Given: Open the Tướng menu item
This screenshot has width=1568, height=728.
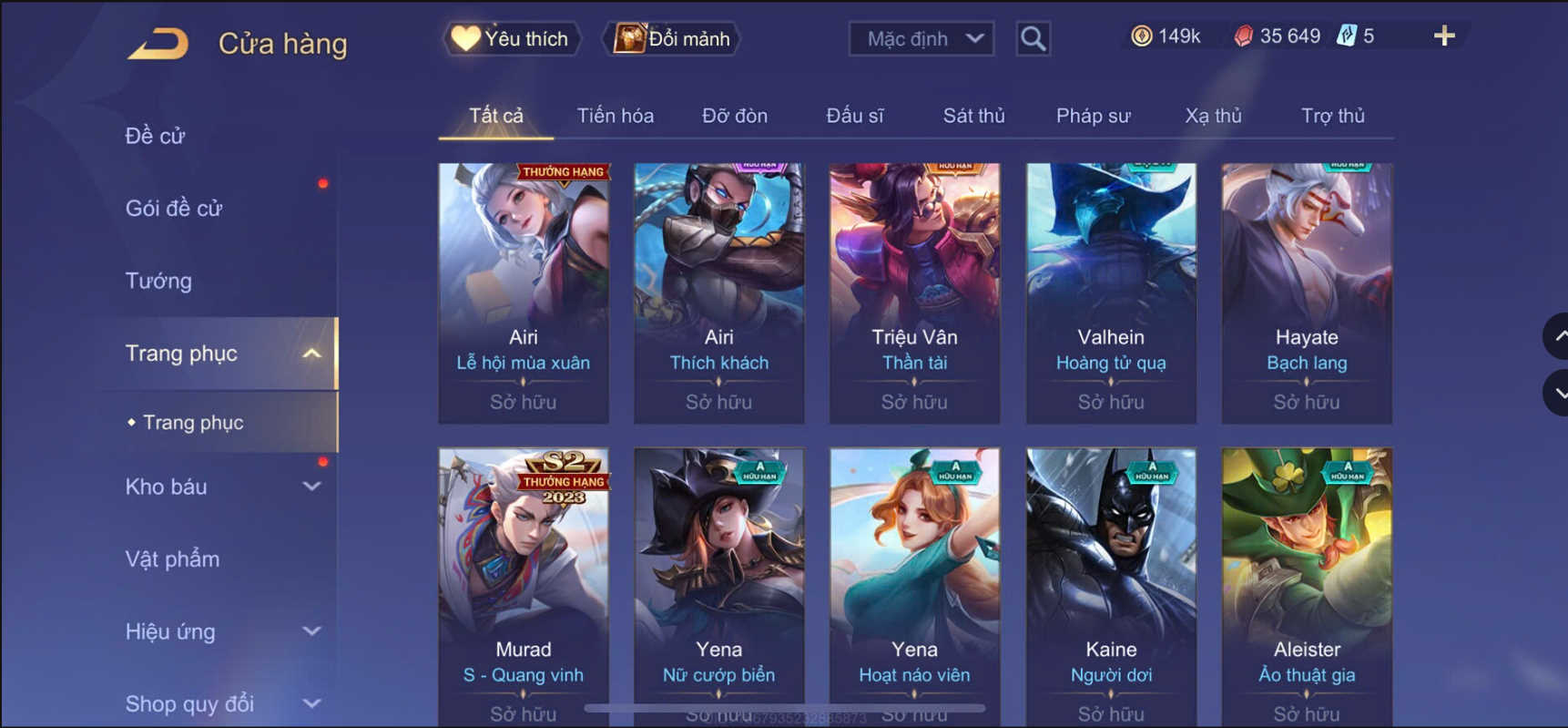Looking at the screenshot, I should coord(158,281).
